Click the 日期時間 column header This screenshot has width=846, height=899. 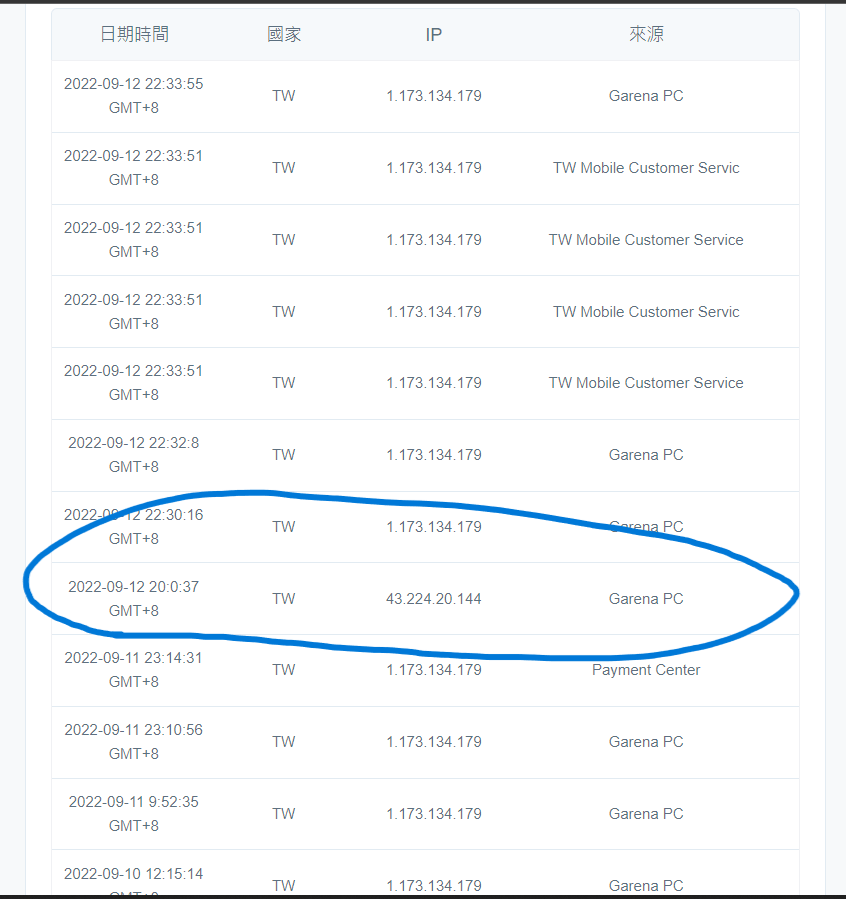134,34
